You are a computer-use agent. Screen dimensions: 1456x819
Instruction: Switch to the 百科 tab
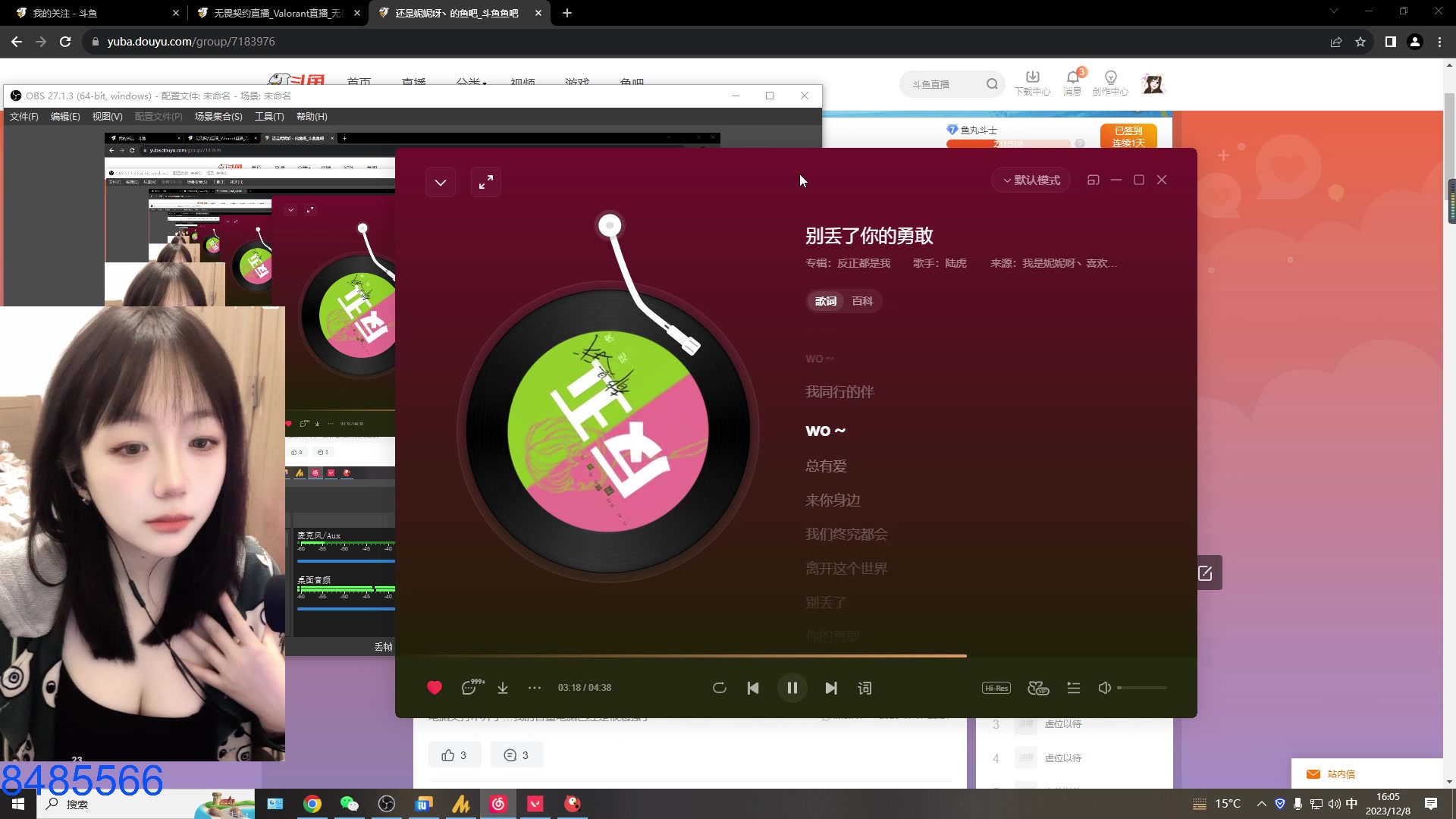(862, 301)
